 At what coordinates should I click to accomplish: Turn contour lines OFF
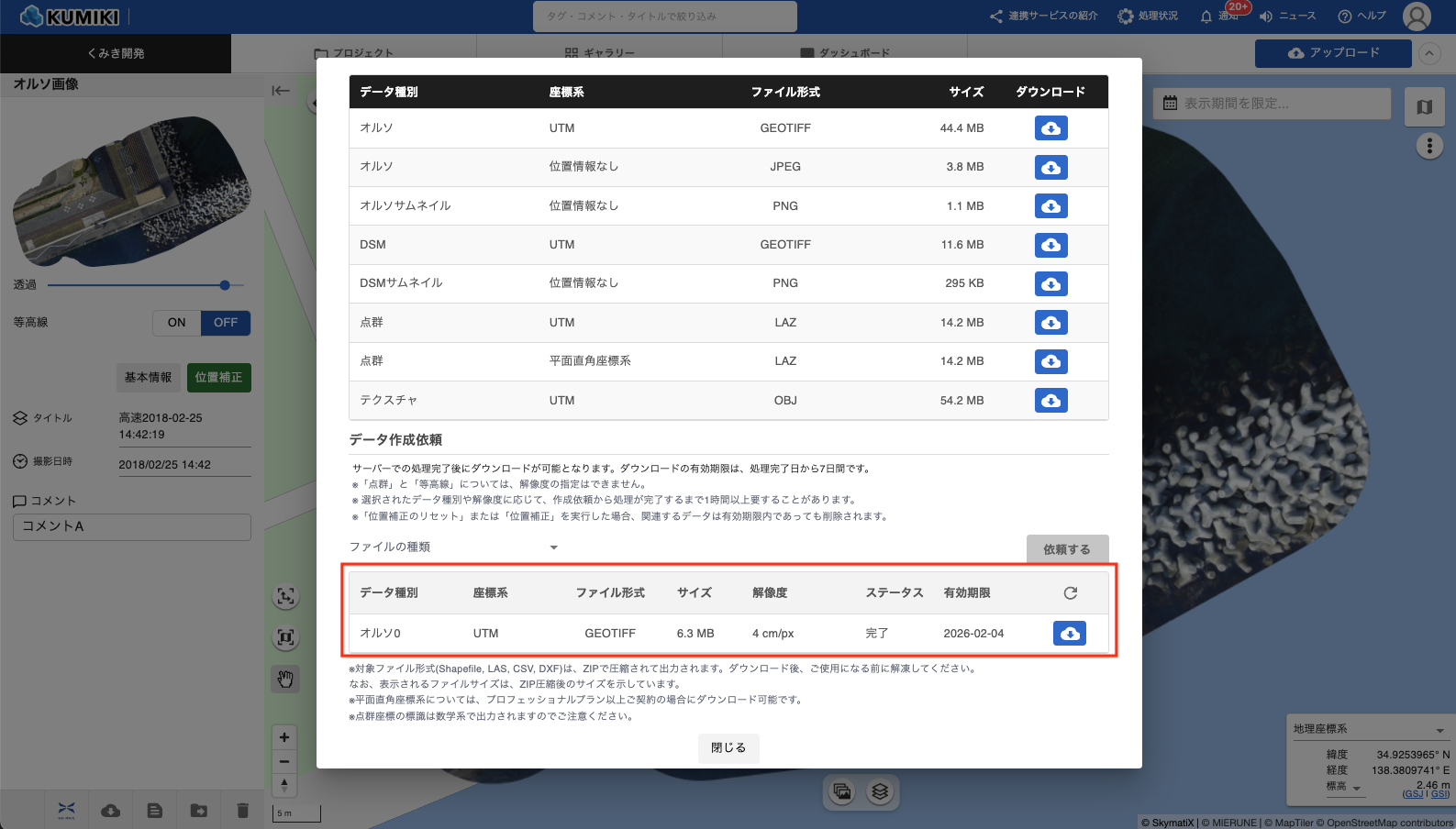[226, 323]
